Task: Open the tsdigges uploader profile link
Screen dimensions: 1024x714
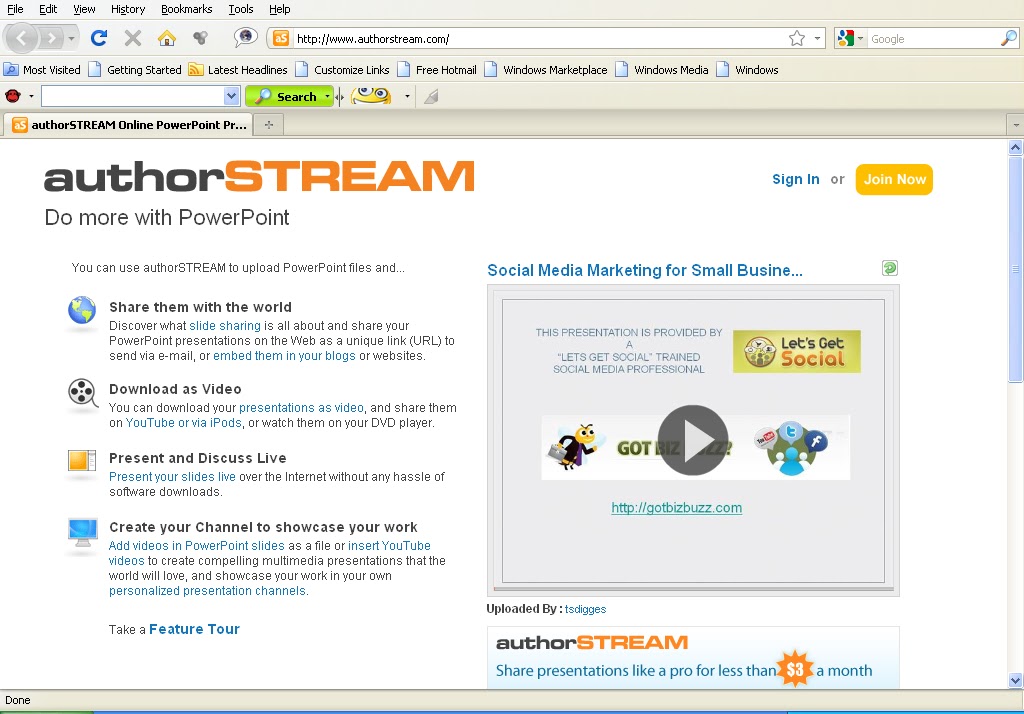Action: click(x=585, y=609)
